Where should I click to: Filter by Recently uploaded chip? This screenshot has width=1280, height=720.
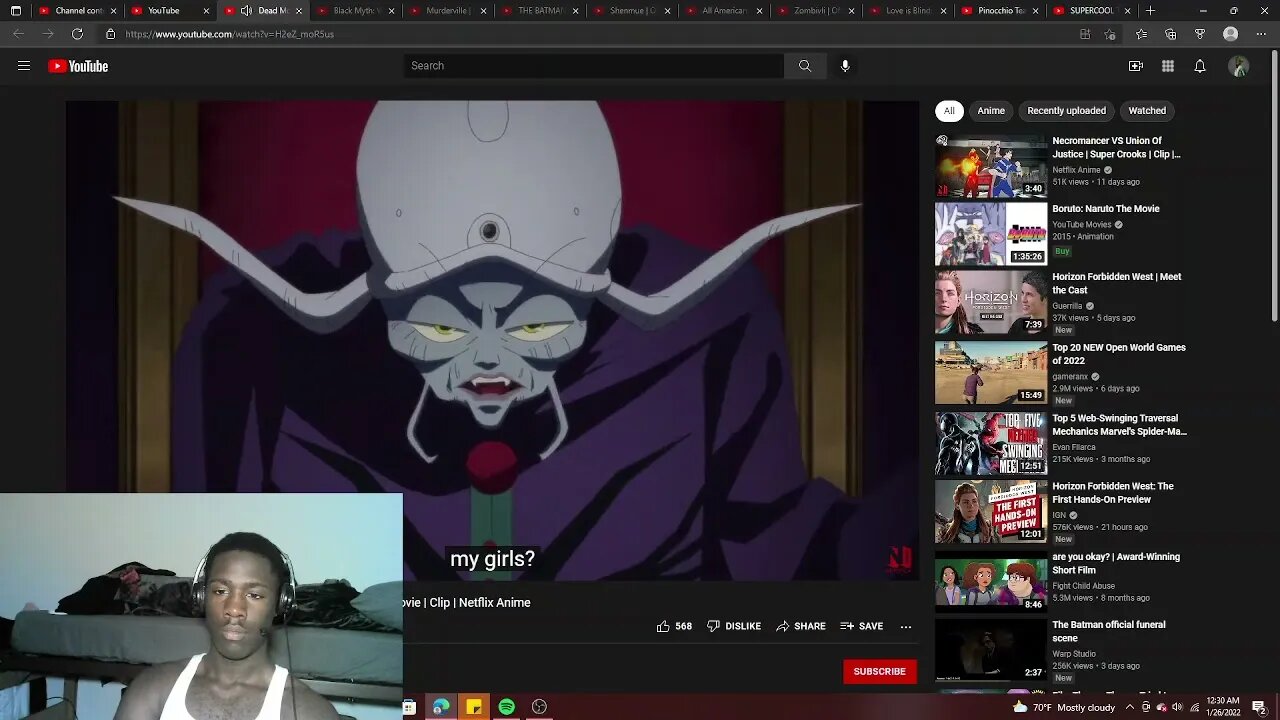1066,111
